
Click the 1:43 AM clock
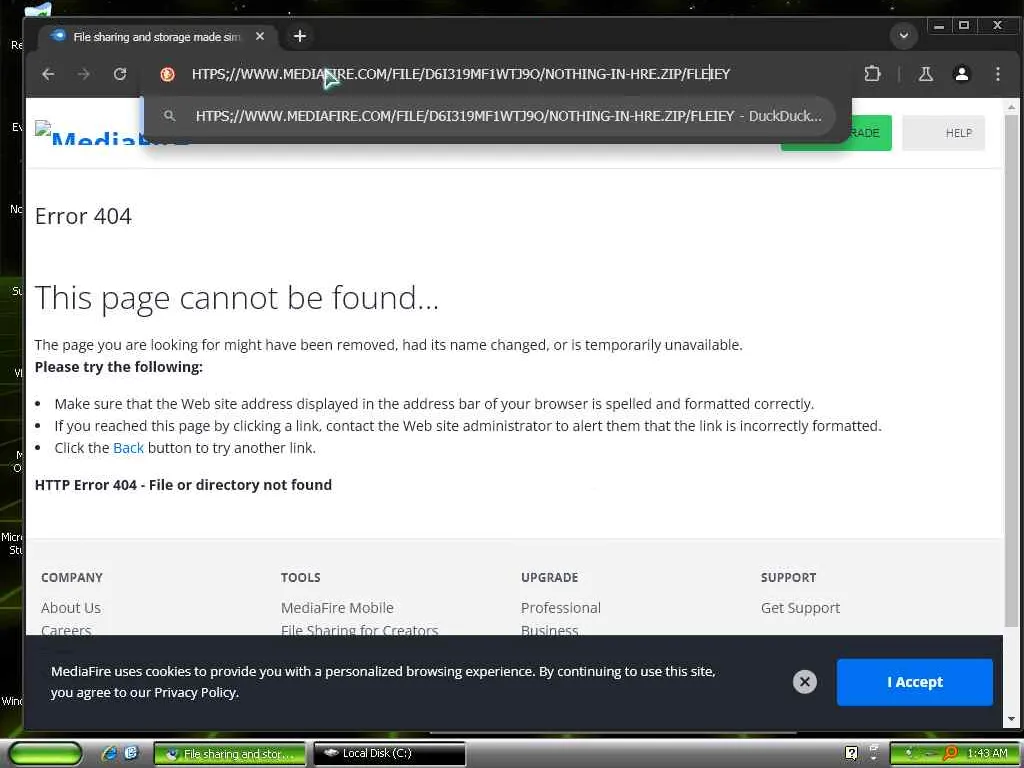pos(987,754)
